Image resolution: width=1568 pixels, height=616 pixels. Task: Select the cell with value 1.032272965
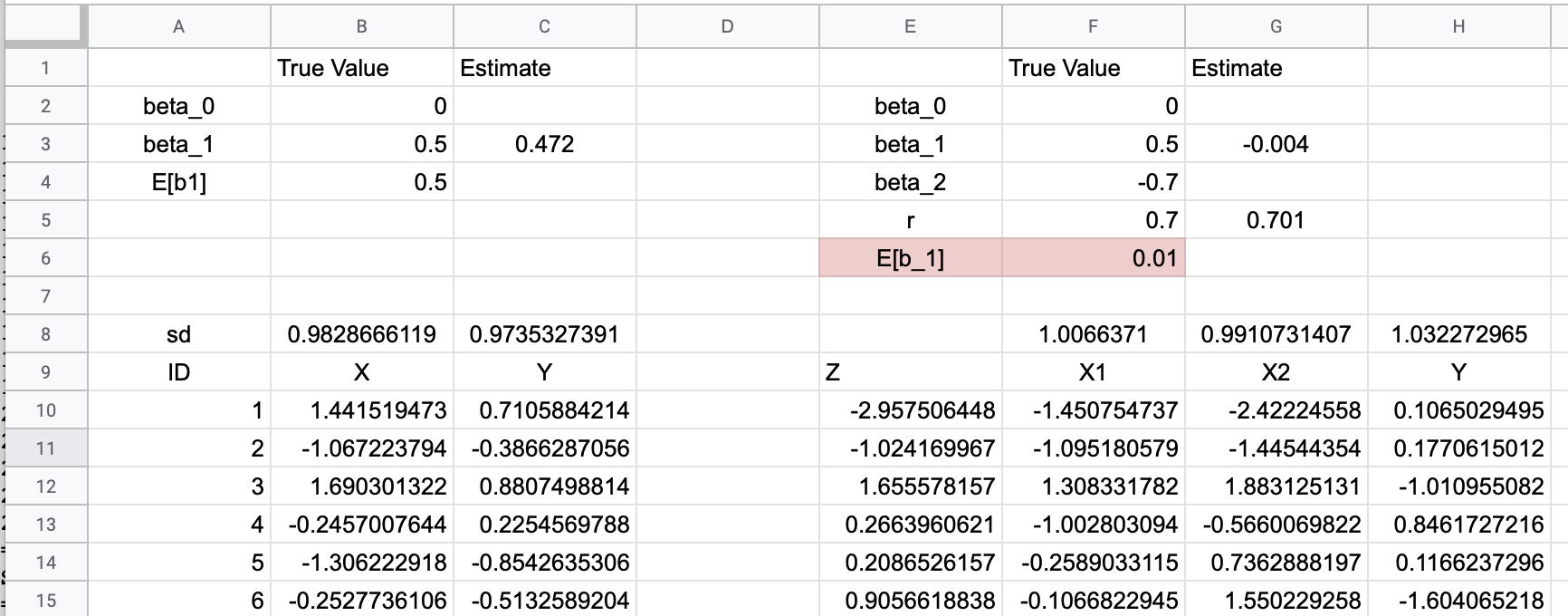coord(1458,334)
